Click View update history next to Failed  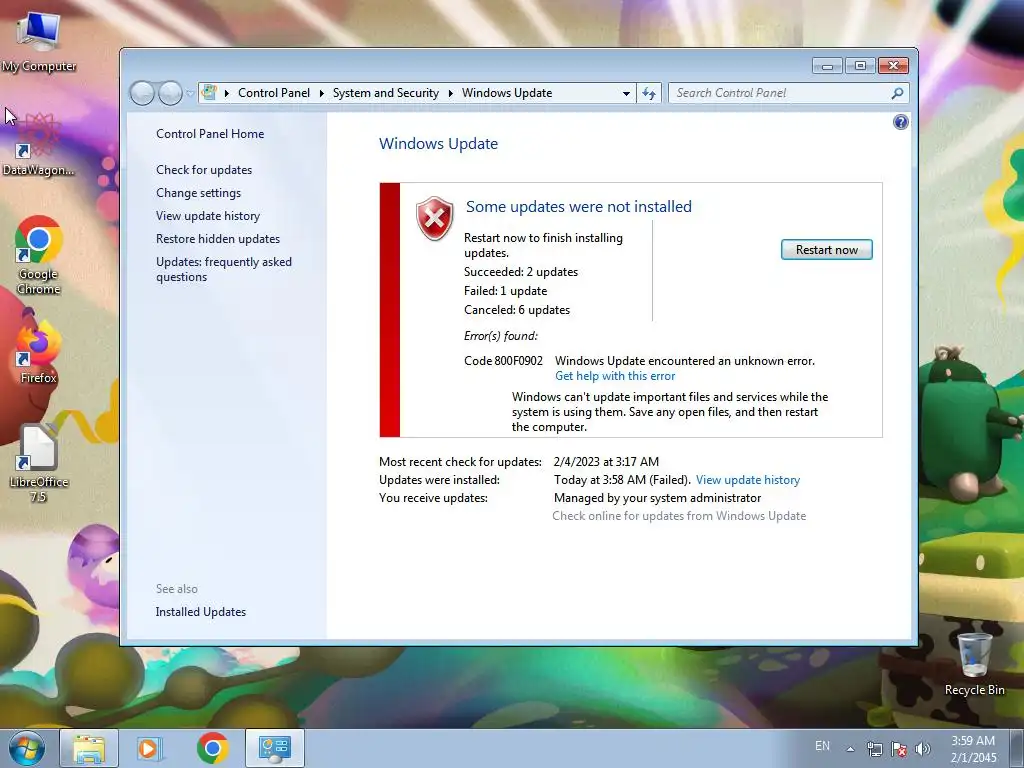point(748,480)
